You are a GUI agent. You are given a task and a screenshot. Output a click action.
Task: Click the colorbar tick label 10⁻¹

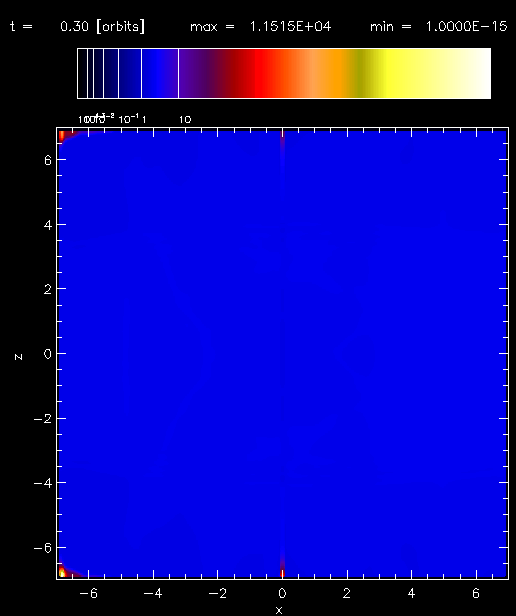click(129, 119)
